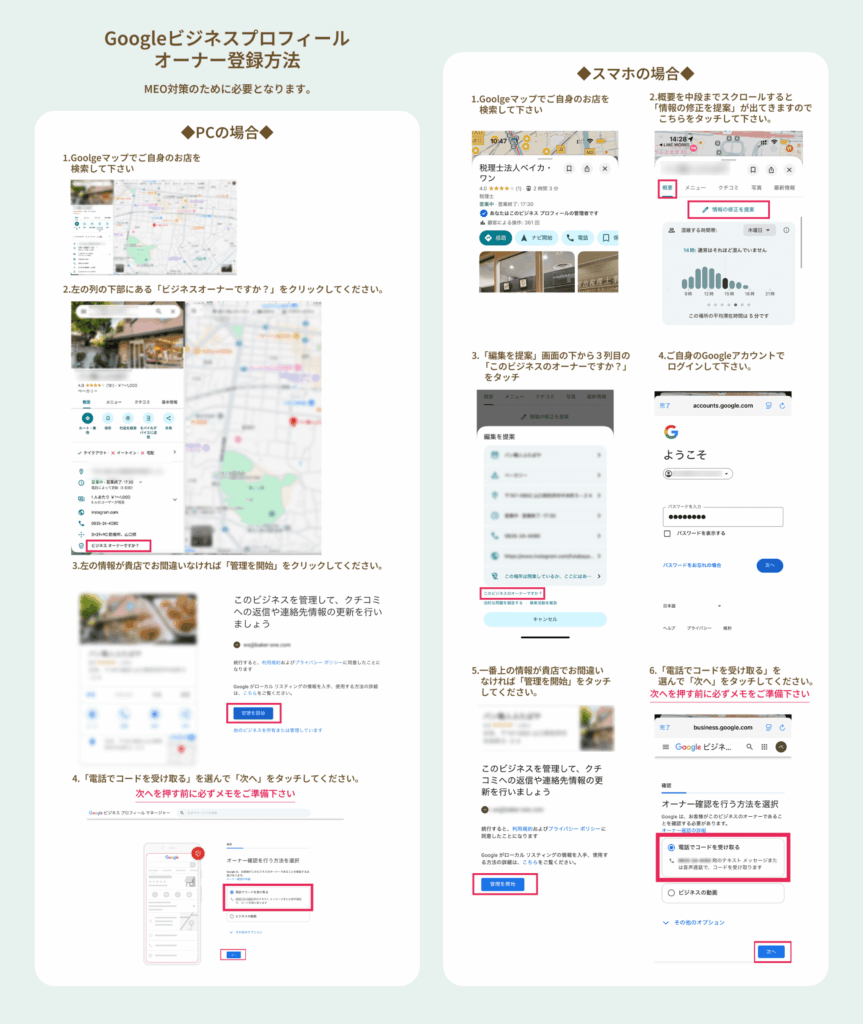
Task: Select 電話でコードを受け取る radio in smartphone step 6
Action: pyautogui.click(x=670, y=847)
